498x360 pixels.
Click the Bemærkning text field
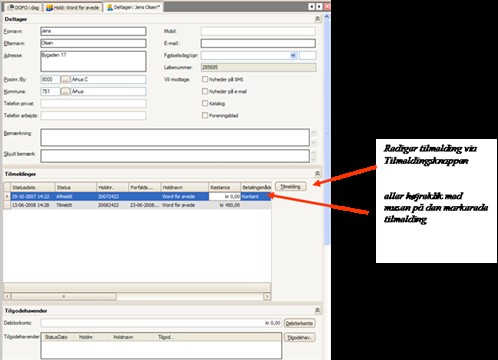tap(175, 137)
